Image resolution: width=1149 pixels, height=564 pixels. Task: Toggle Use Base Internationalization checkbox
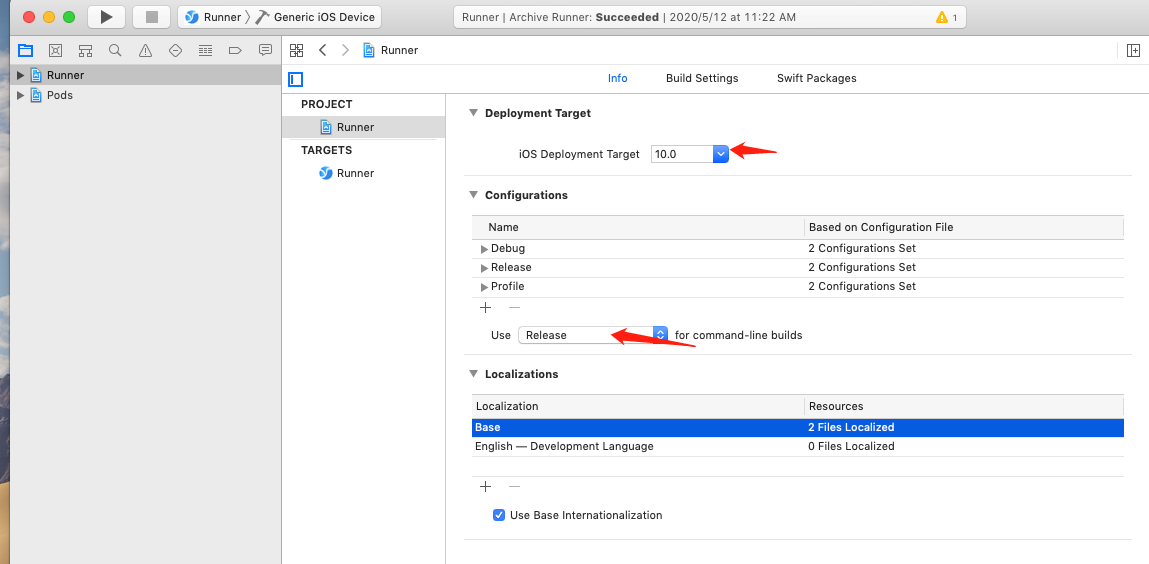[x=499, y=515]
